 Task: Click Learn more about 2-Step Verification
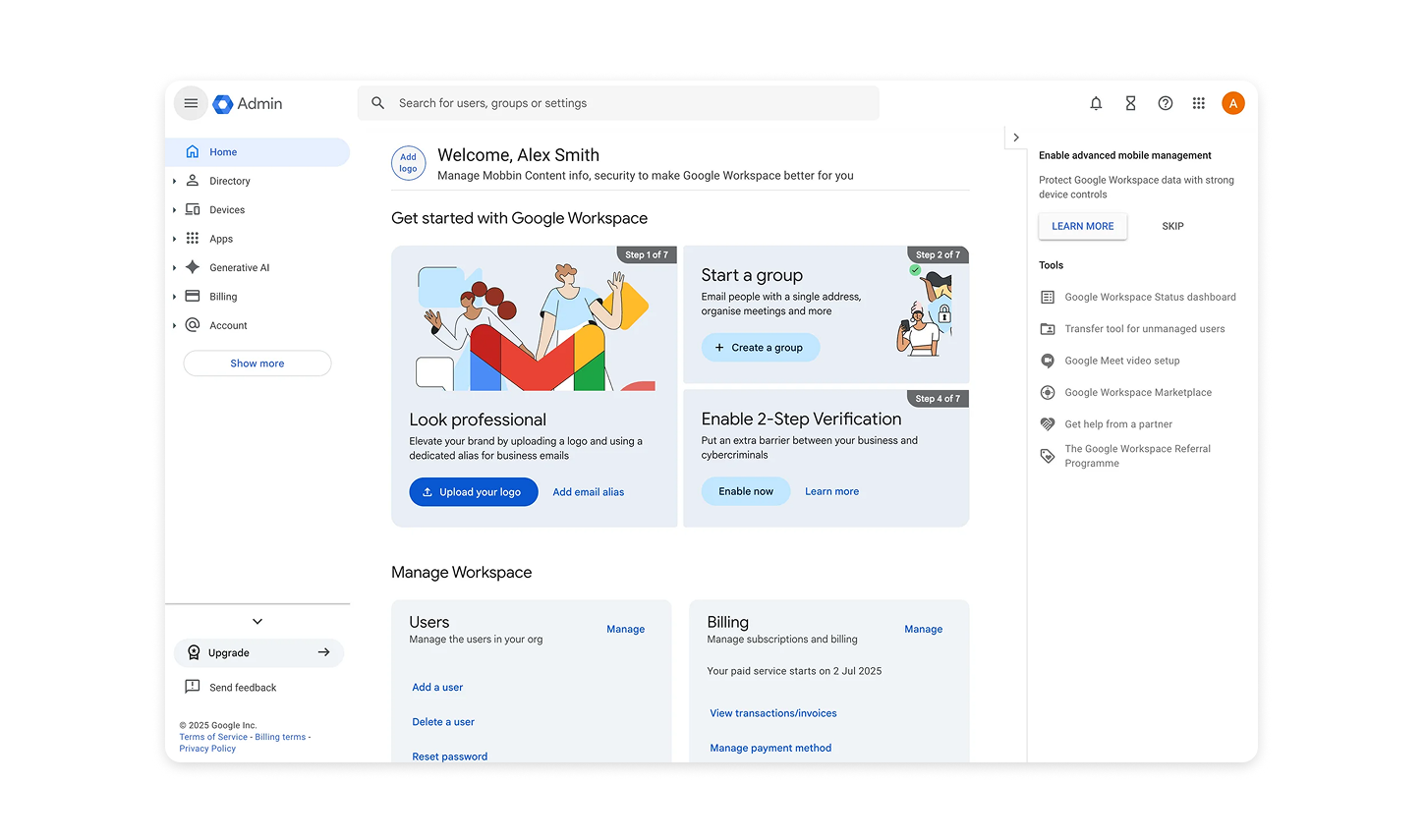[x=831, y=491]
